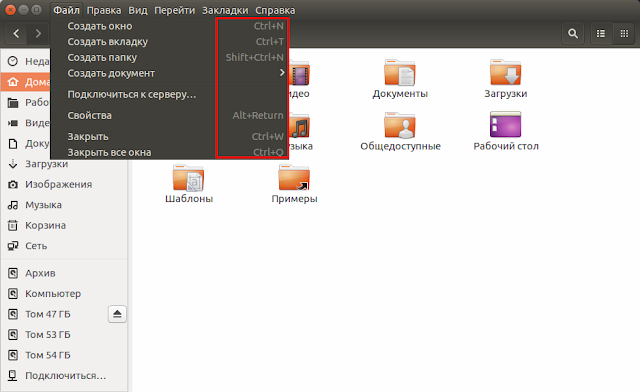Image resolution: width=640 pixels, height=392 pixels.
Task: Select Загрузки in the sidebar
Action: point(64,164)
